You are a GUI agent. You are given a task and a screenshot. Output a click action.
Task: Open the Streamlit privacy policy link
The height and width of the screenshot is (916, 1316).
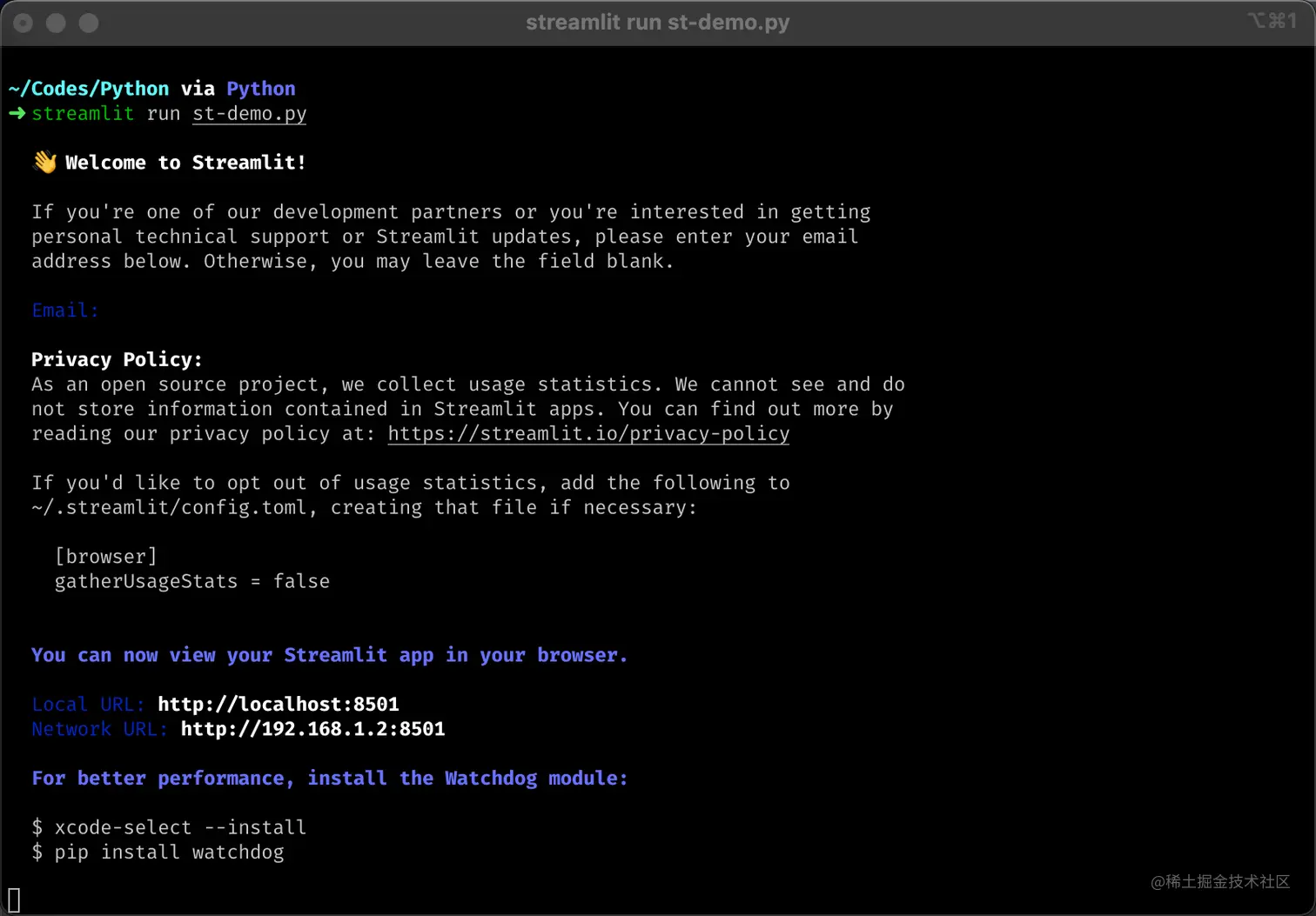587,433
